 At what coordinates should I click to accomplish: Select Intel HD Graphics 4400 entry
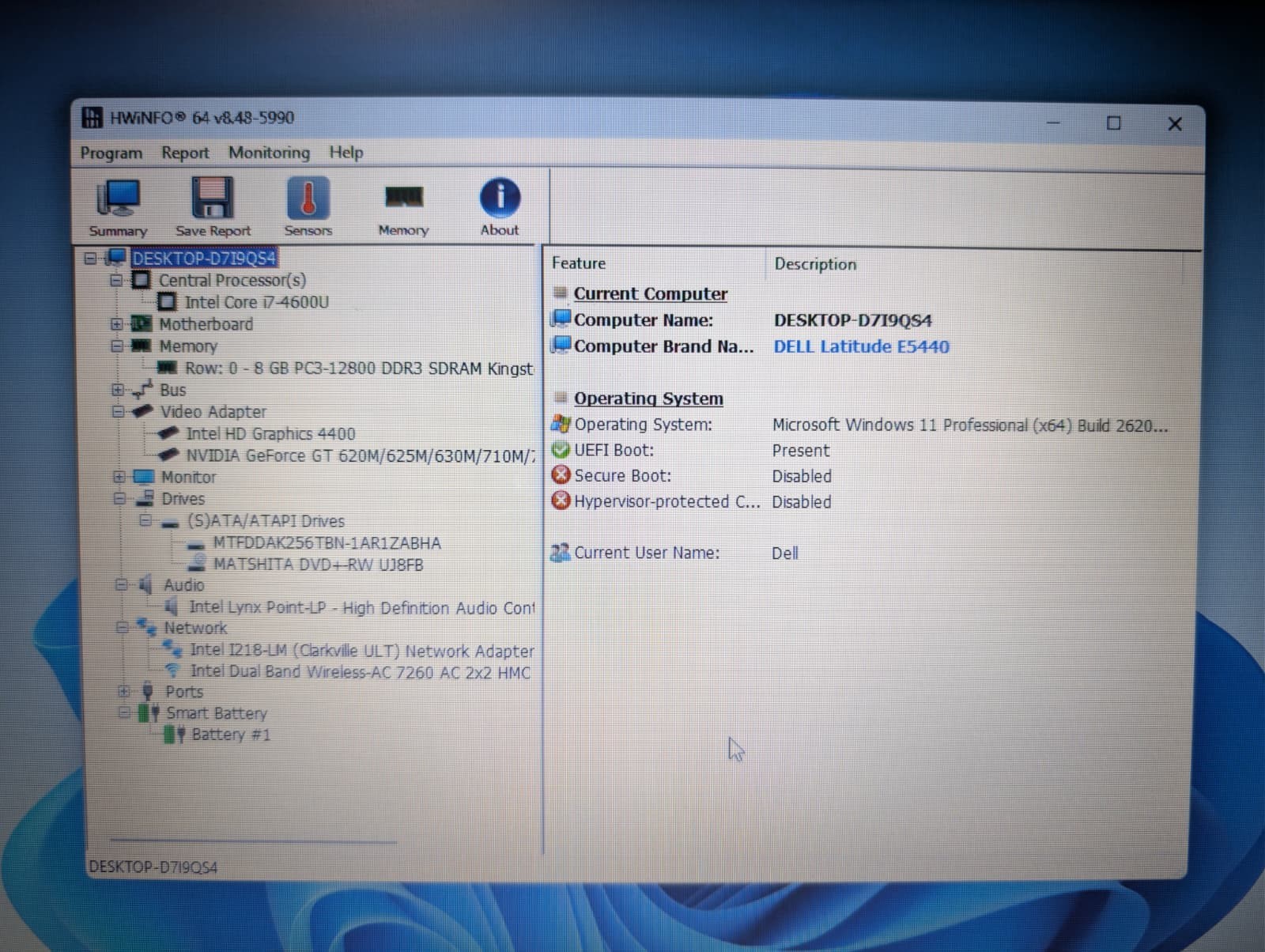click(x=270, y=433)
